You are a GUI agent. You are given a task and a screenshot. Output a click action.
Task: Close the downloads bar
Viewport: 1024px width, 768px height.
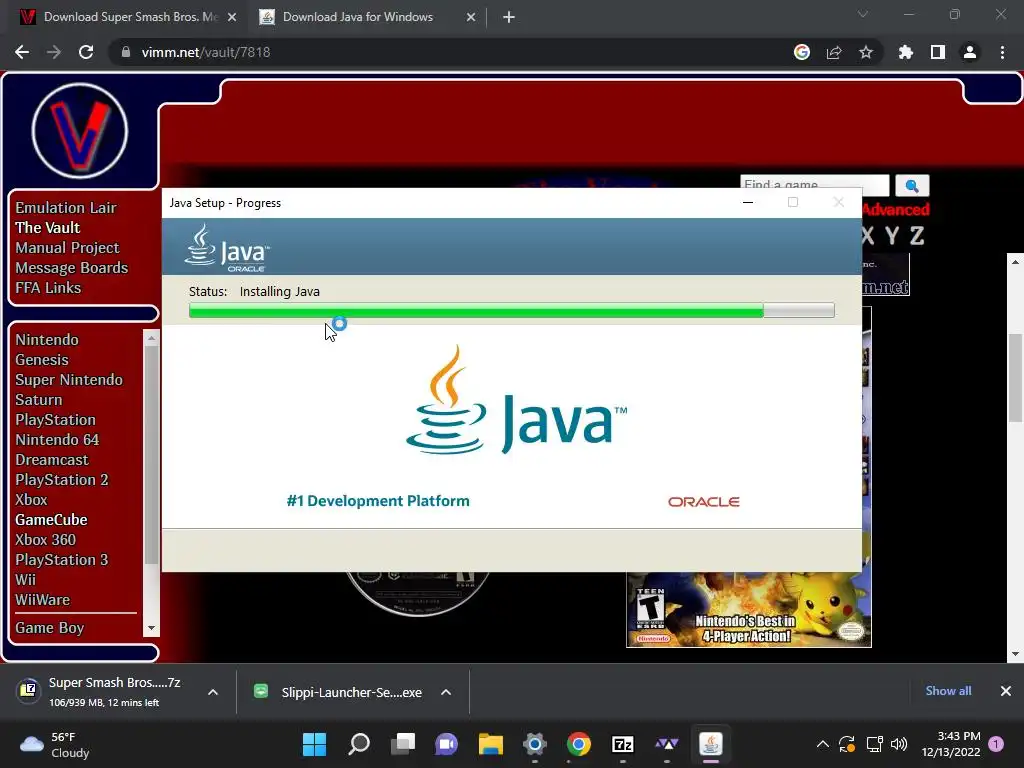(1006, 691)
